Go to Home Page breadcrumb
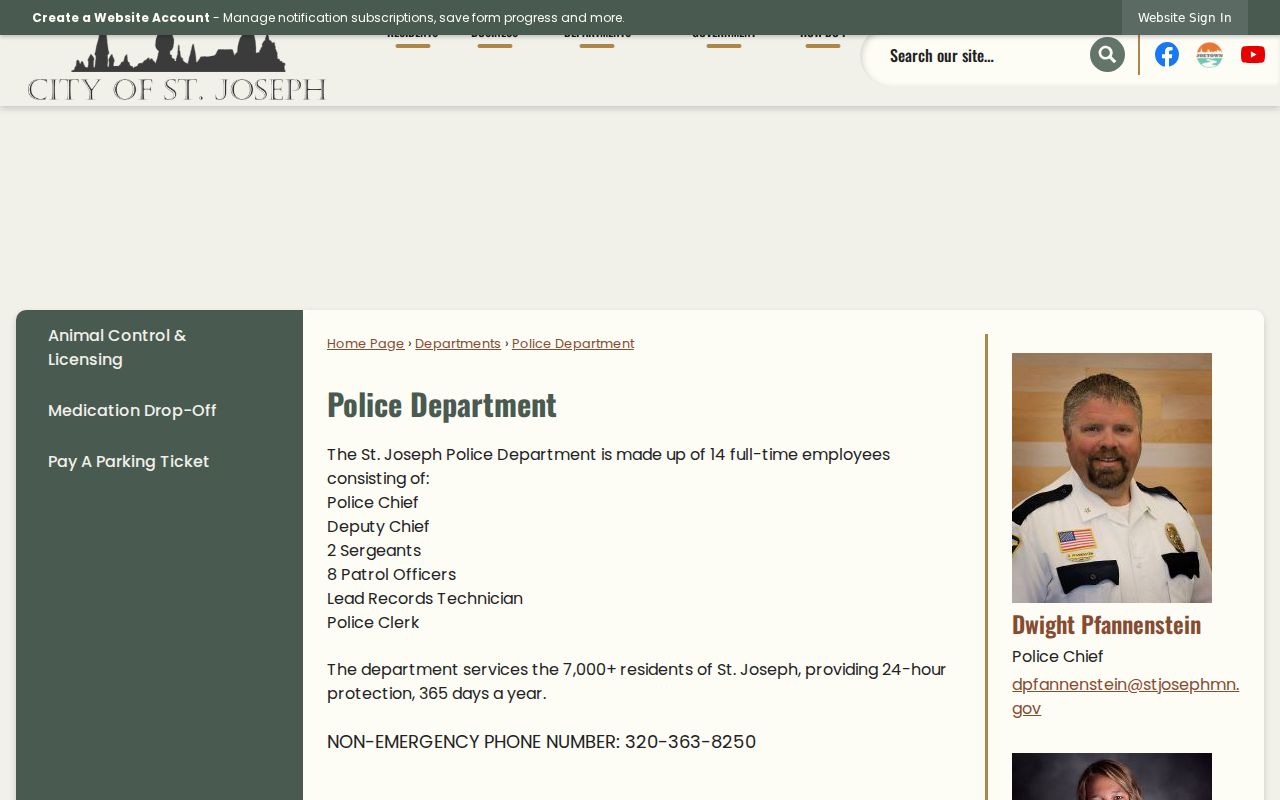This screenshot has width=1280, height=800. (x=366, y=343)
